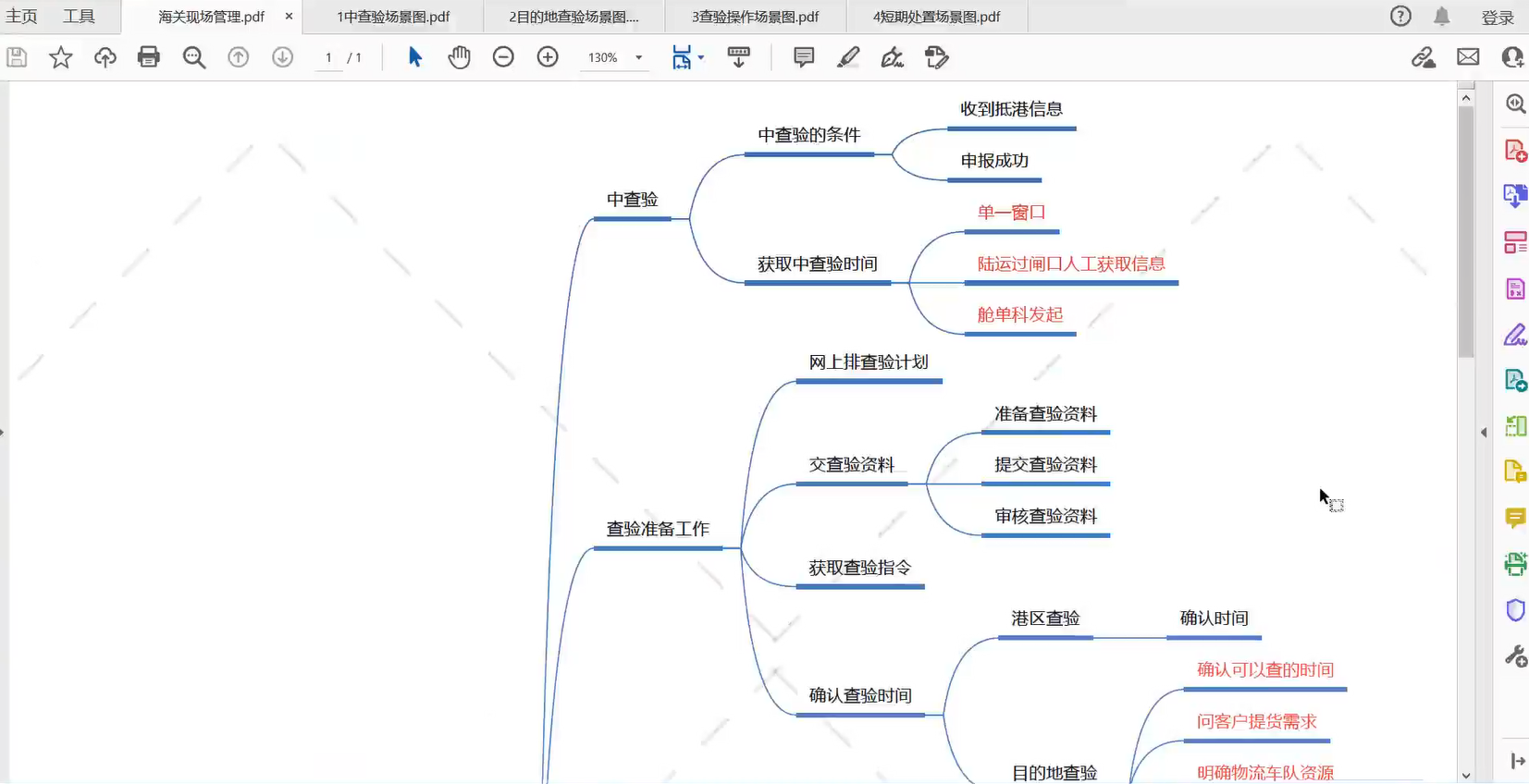Open the yellow Comment tool in sidebar

[x=1515, y=518]
